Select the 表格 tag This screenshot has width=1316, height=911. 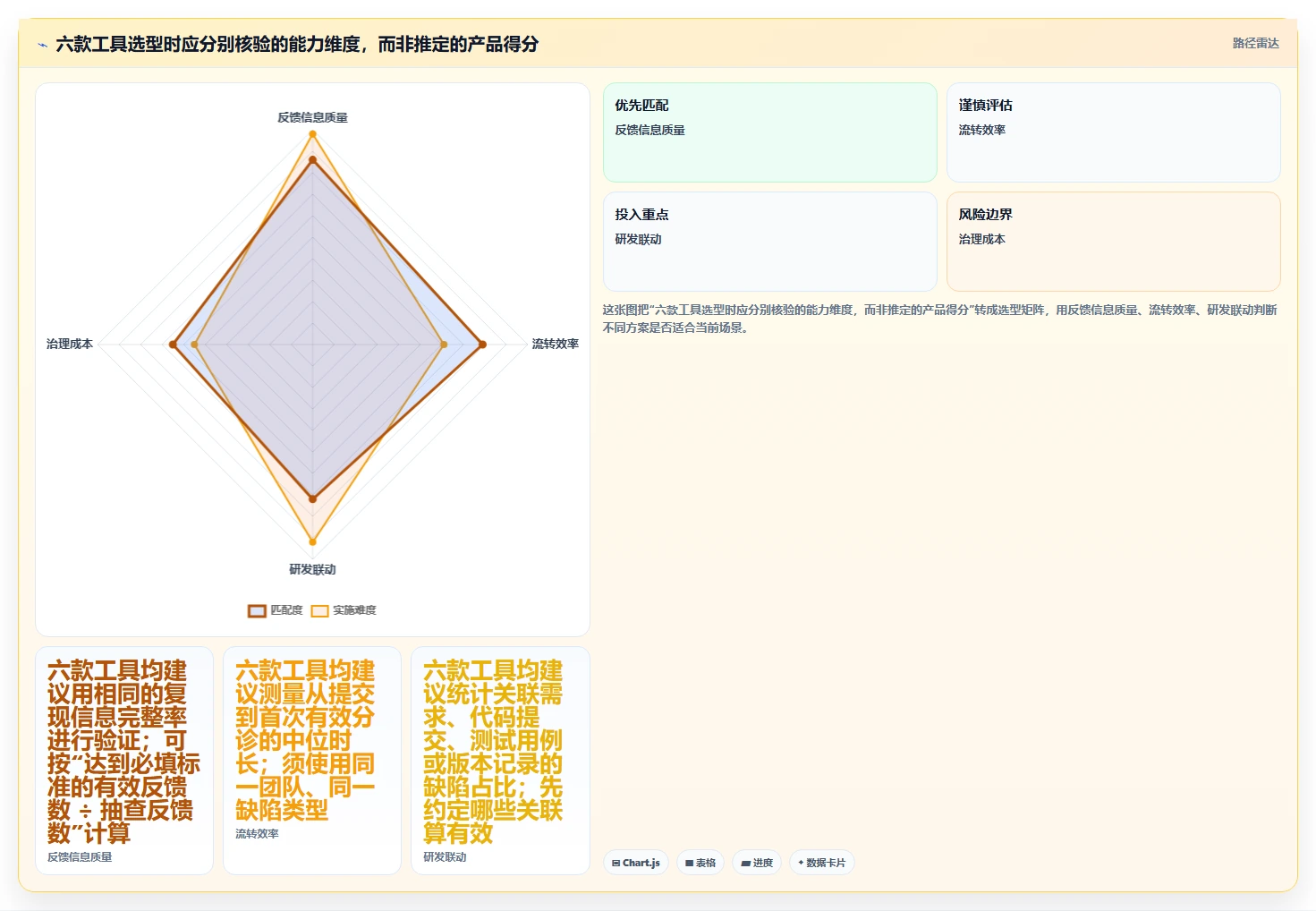(700, 863)
